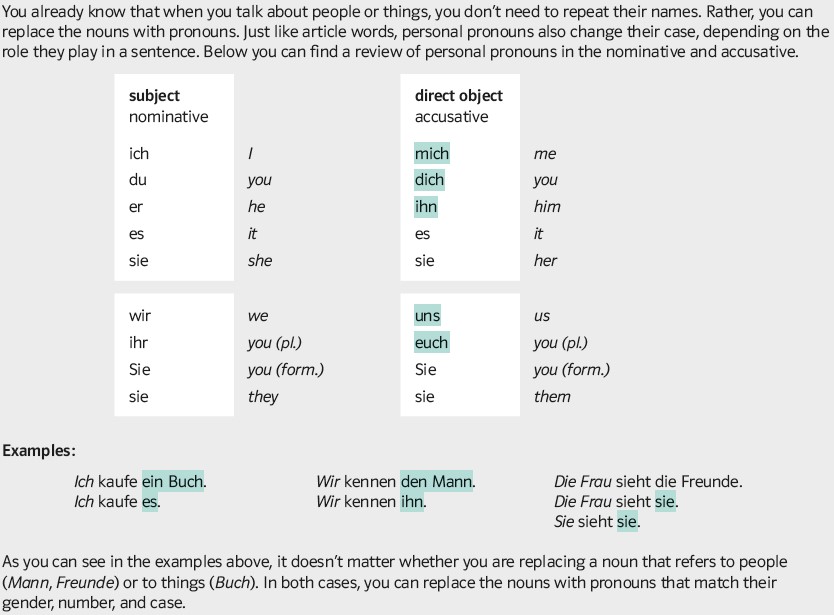Click the nominative pronoun "du" in the table
Image resolution: width=834 pixels, height=615 pixels.
pyautogui.click(x=138, y=180)
